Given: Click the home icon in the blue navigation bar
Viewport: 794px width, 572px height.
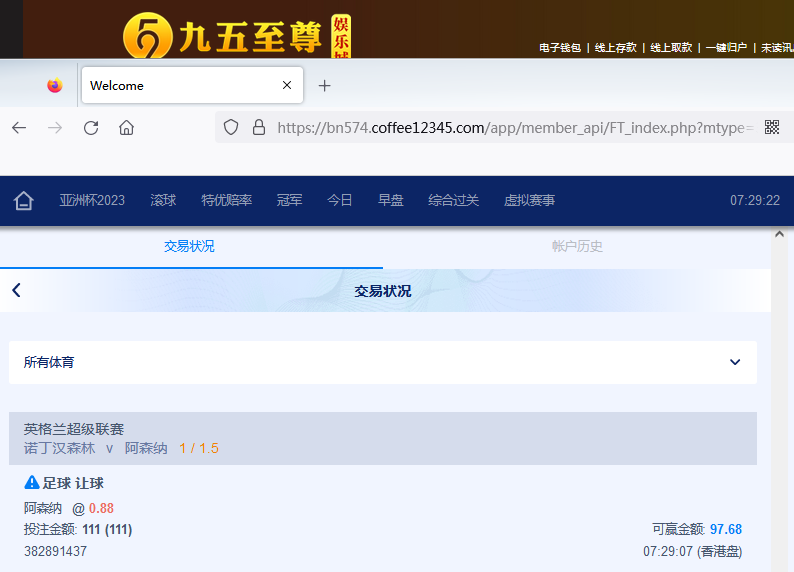Looking at the screenshot, I should [x=23, y=201].
